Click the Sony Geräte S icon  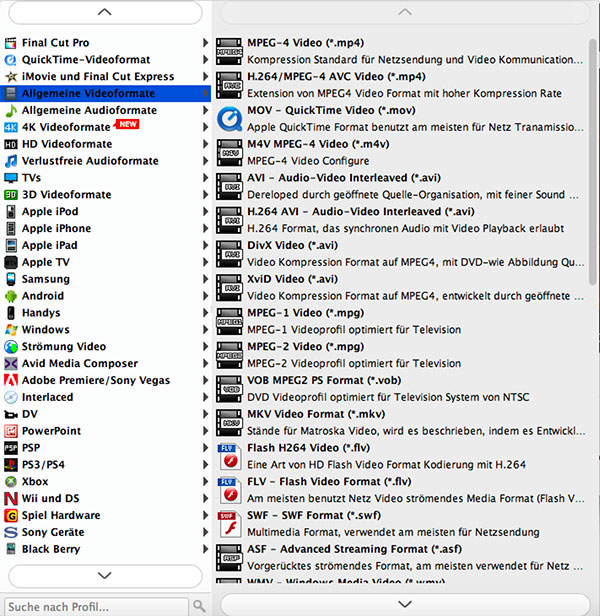[x=11, y=533]
